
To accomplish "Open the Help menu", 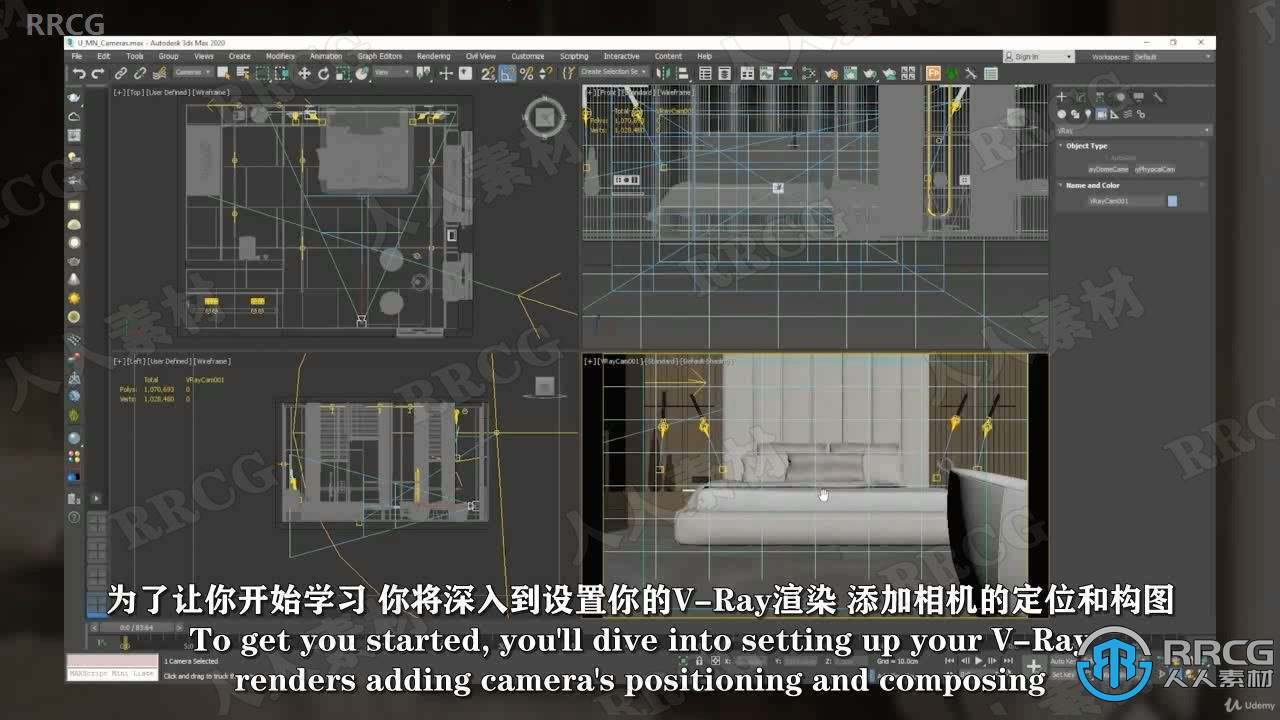I will (705, 56).
